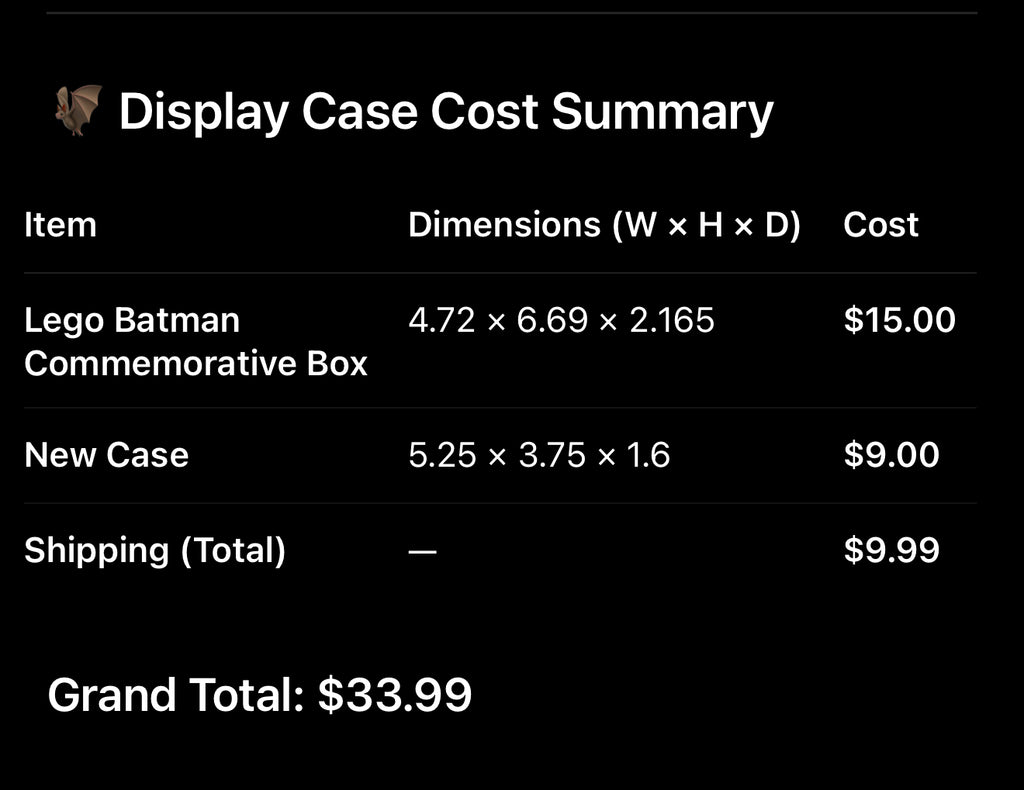This screenshot has width=1024, height=790.
Task: Click the Grand Total label
Action: tap(176, 695)
